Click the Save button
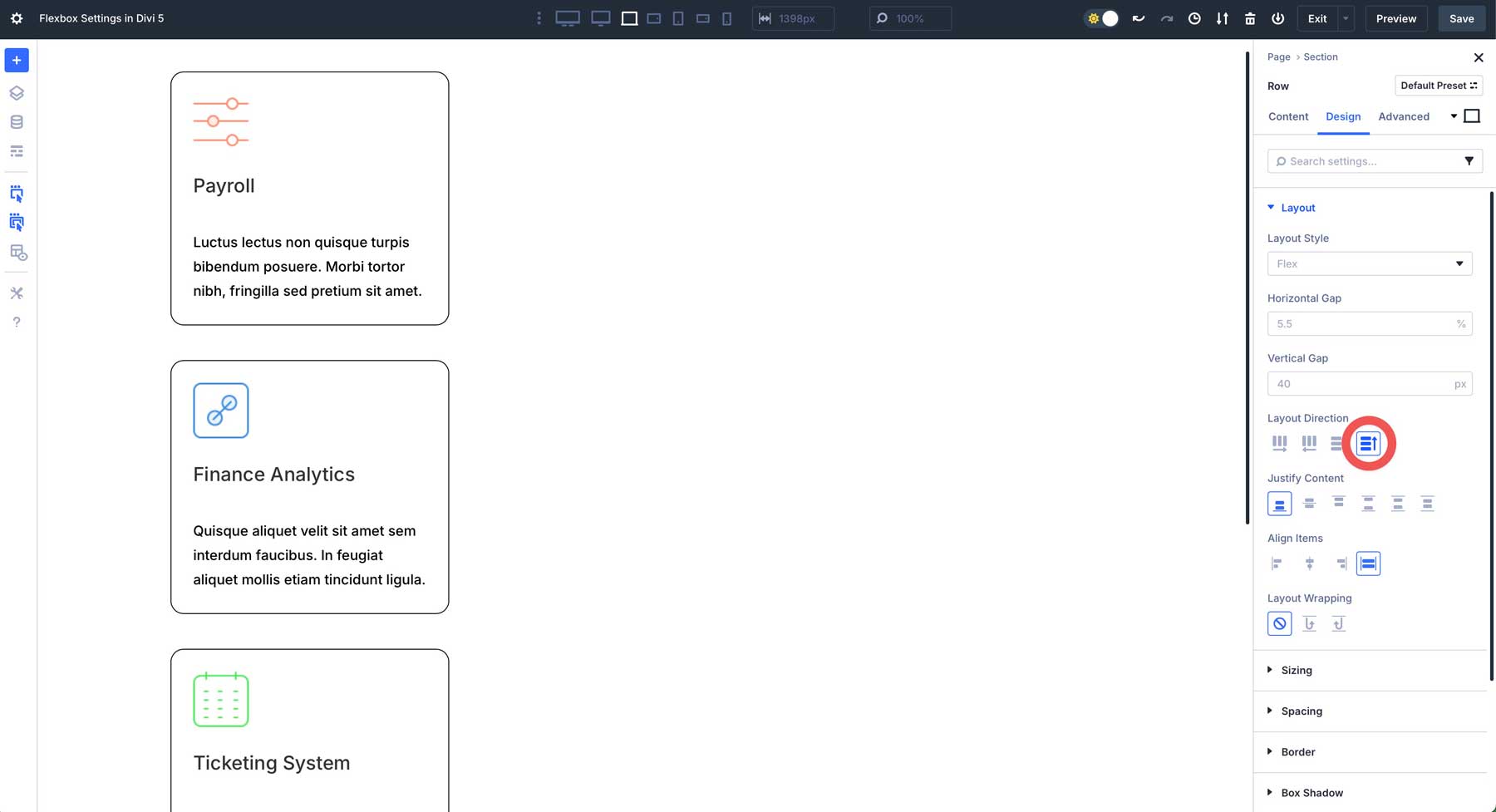 tap(1461, 17)
